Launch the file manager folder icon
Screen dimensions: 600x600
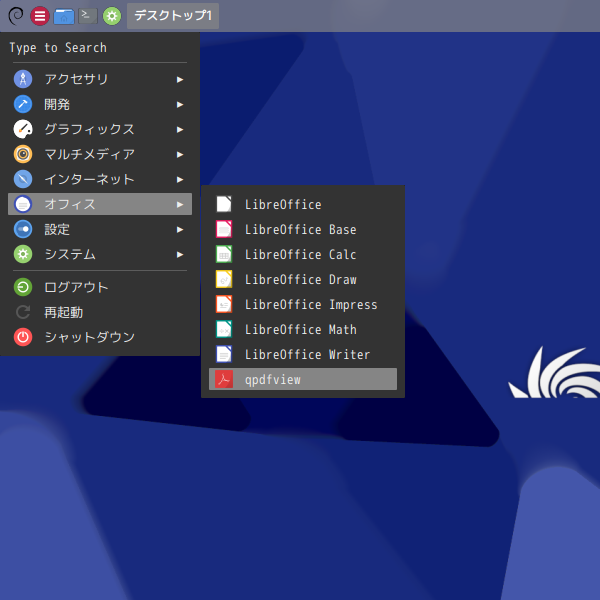pos(64,16)
